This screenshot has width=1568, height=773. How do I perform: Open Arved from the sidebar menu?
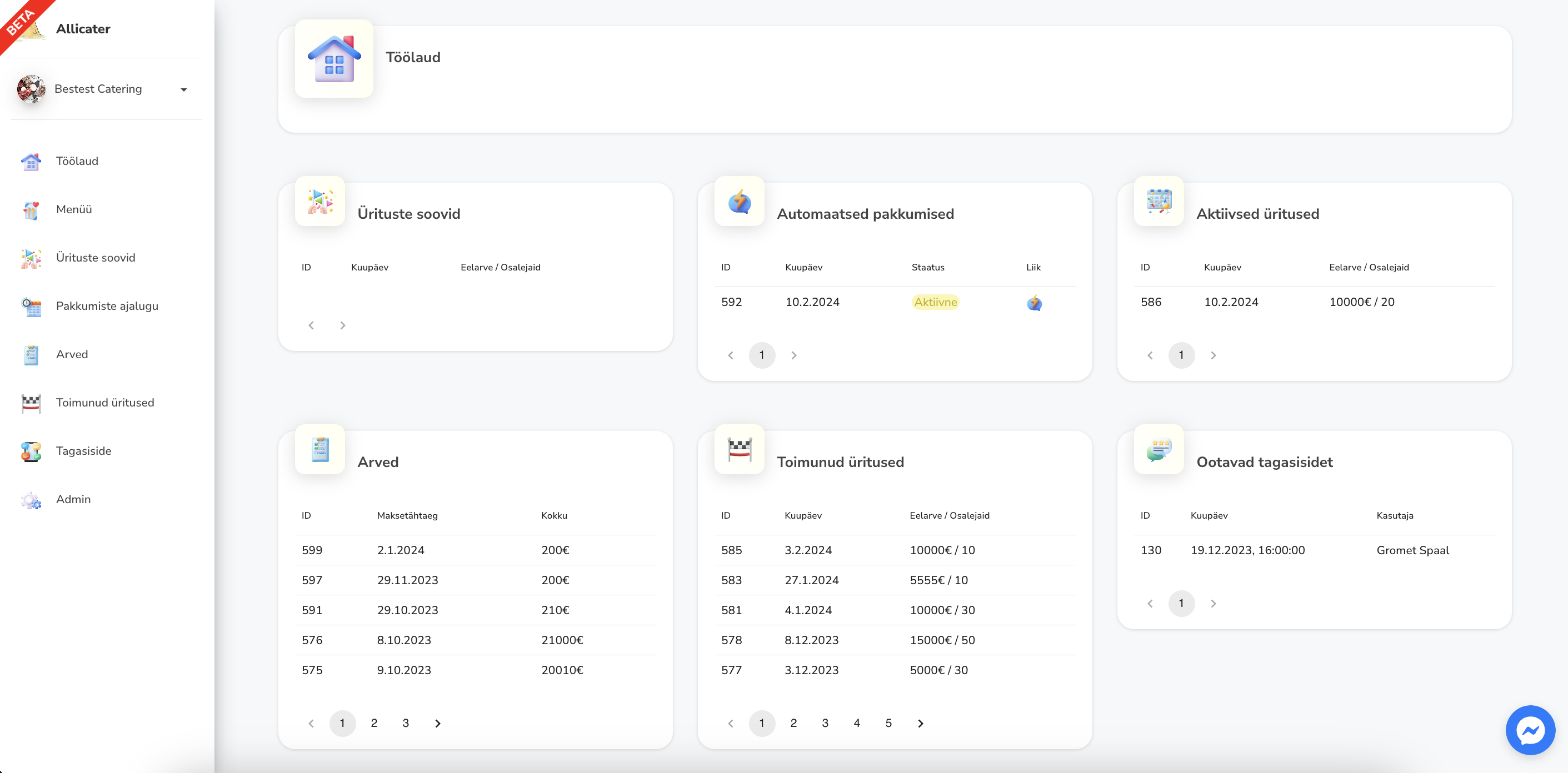pyautogui.click(x=72, y=355)
